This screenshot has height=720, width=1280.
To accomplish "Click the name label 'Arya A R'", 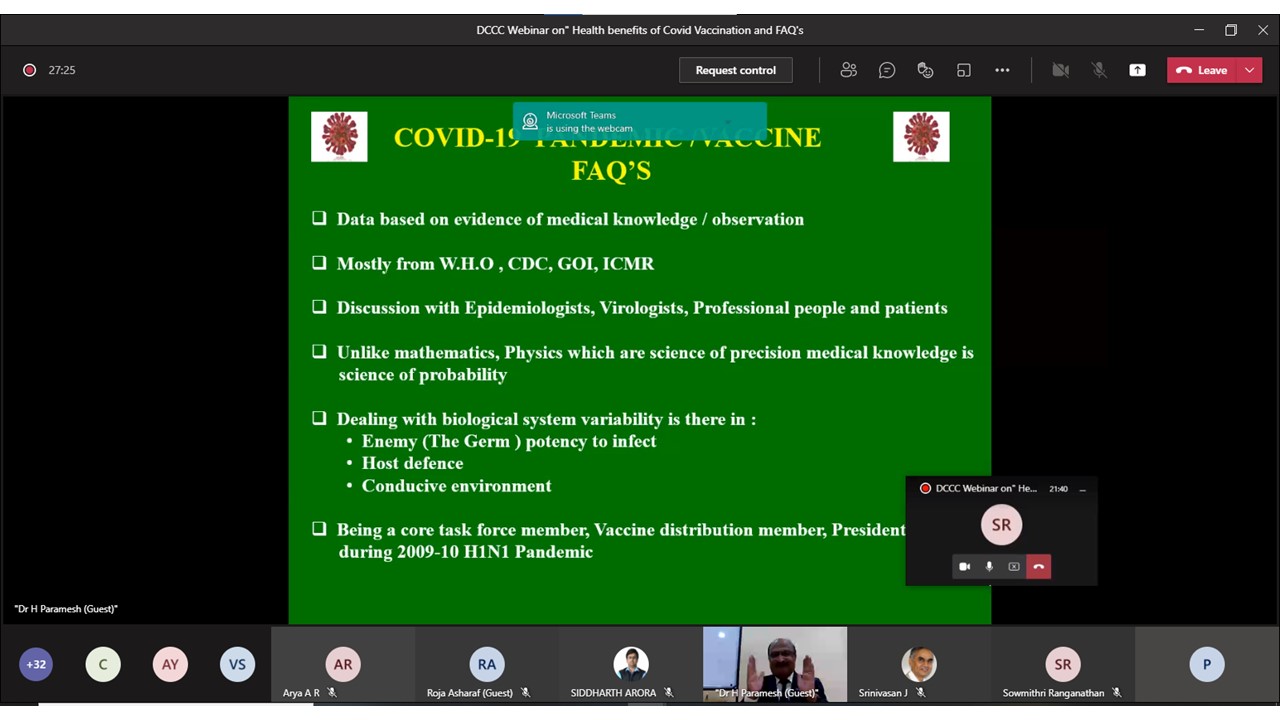I will point(301,693).
